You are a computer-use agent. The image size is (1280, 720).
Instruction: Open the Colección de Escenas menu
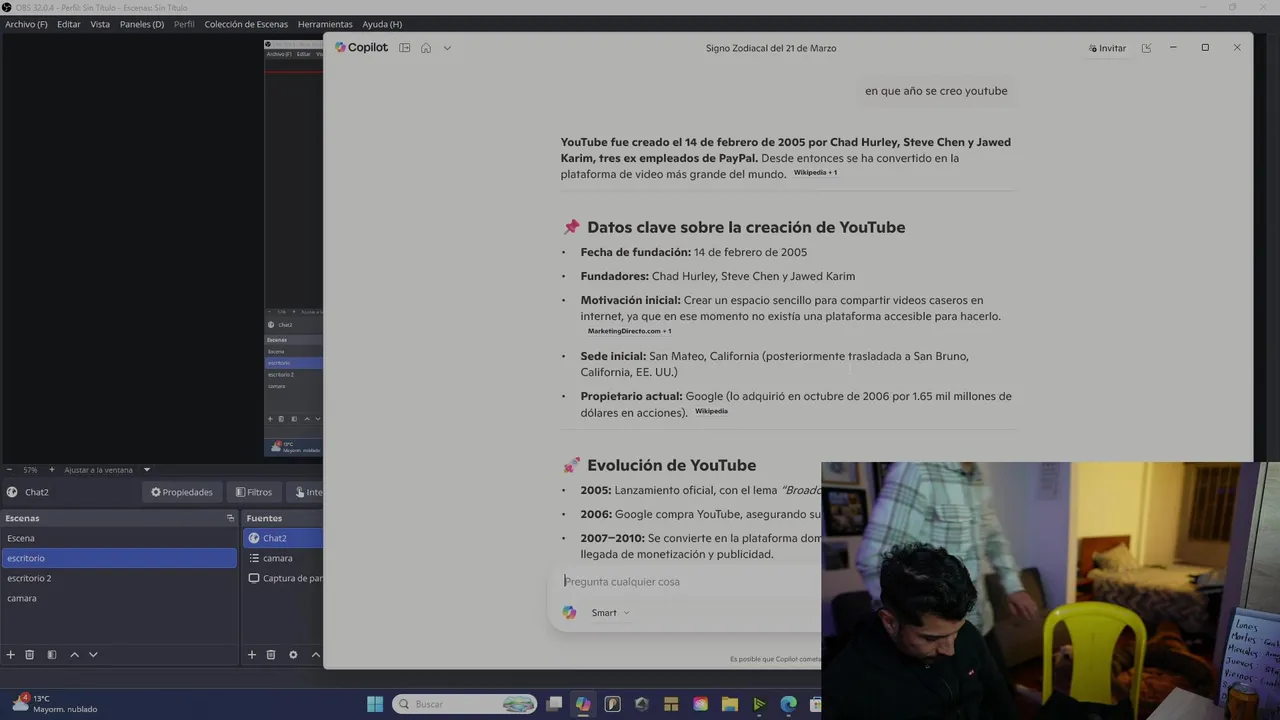(x=246, y=24)
